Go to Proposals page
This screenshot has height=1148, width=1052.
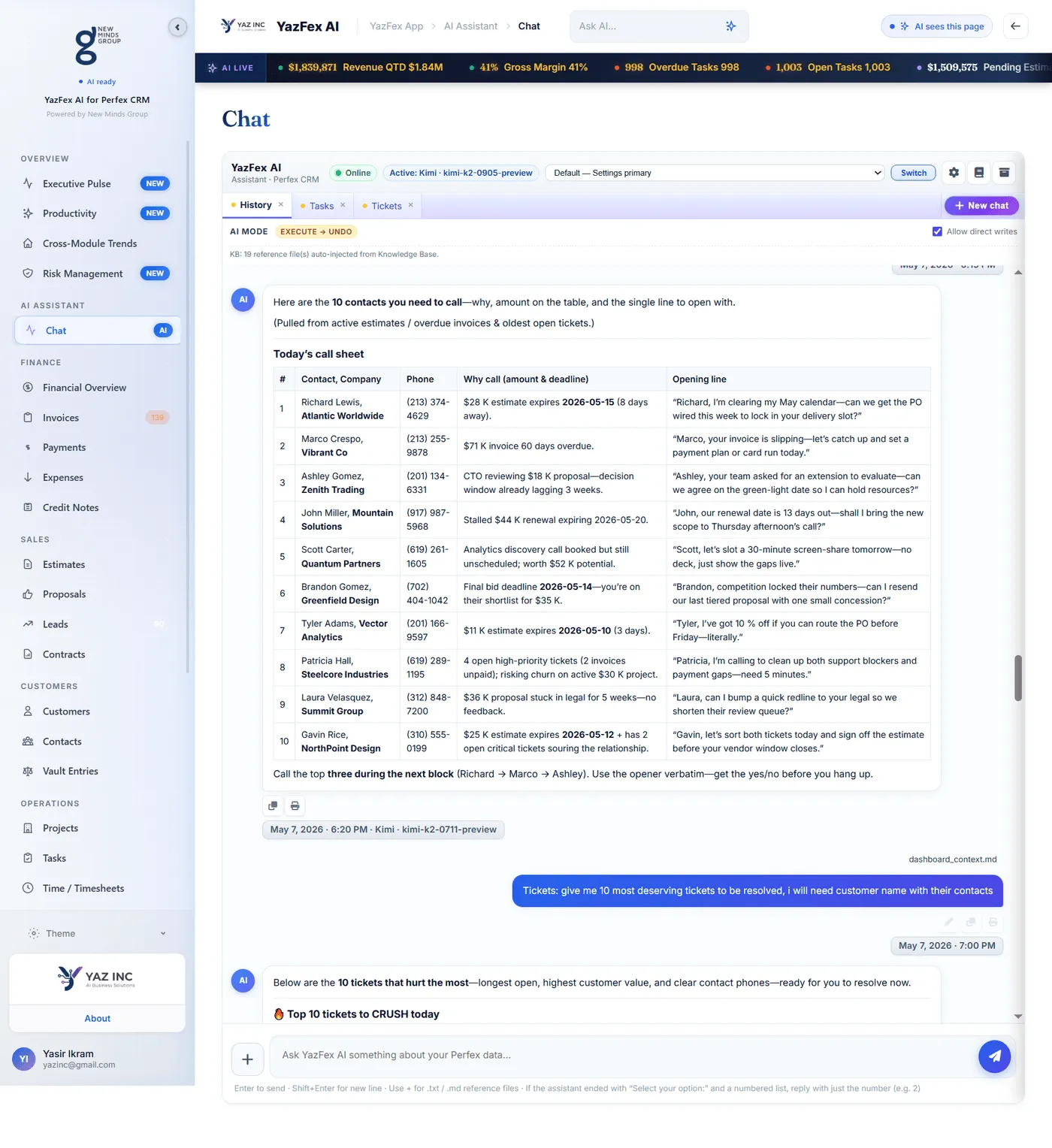(98, 594)
